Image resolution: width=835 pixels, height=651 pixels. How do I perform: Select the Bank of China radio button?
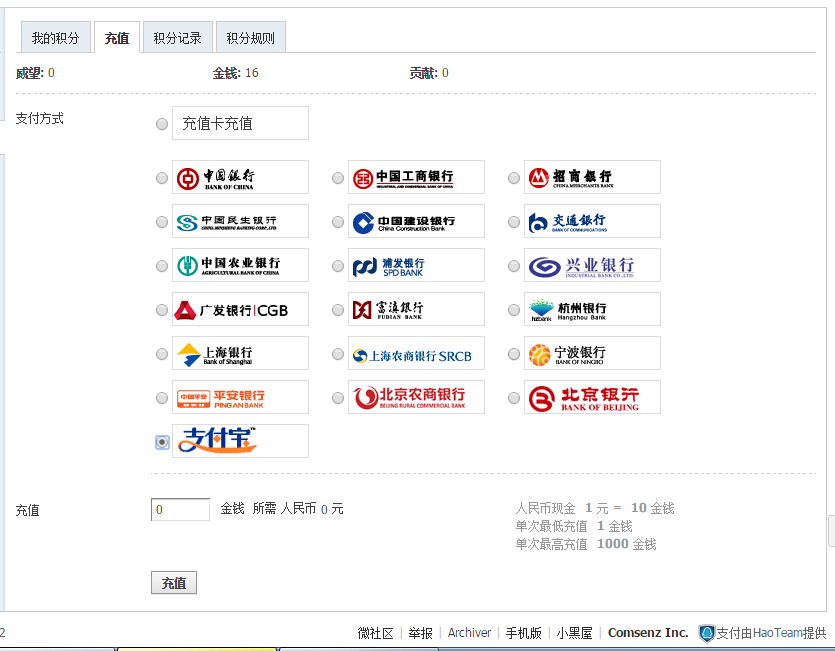click(162, 178)
